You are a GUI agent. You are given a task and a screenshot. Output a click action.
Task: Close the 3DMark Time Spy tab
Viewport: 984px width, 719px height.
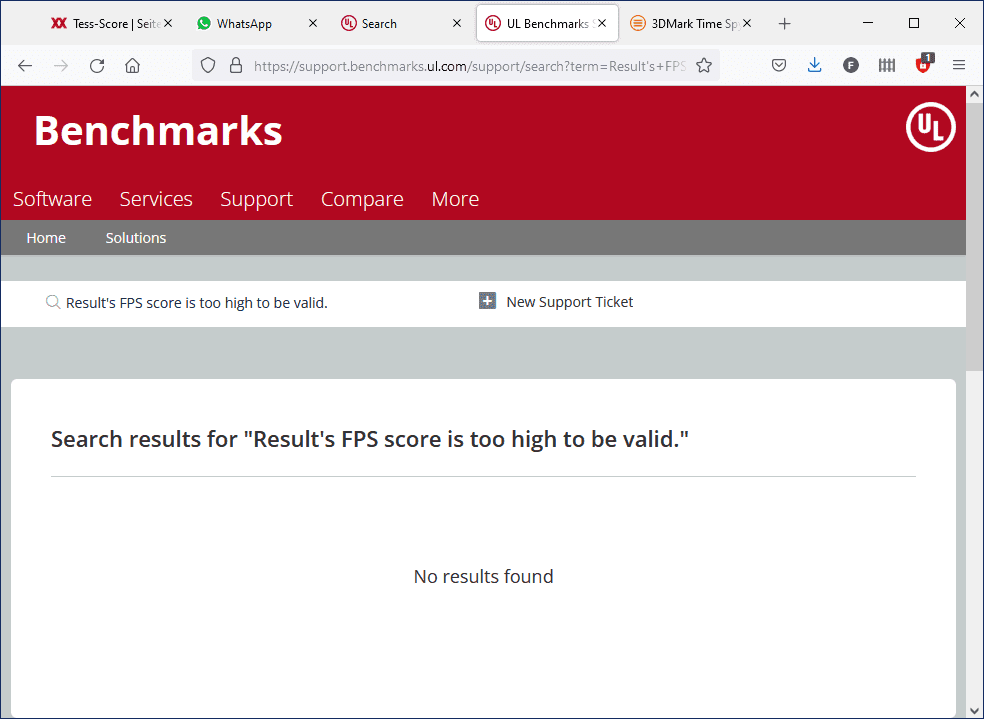(747, 23)
